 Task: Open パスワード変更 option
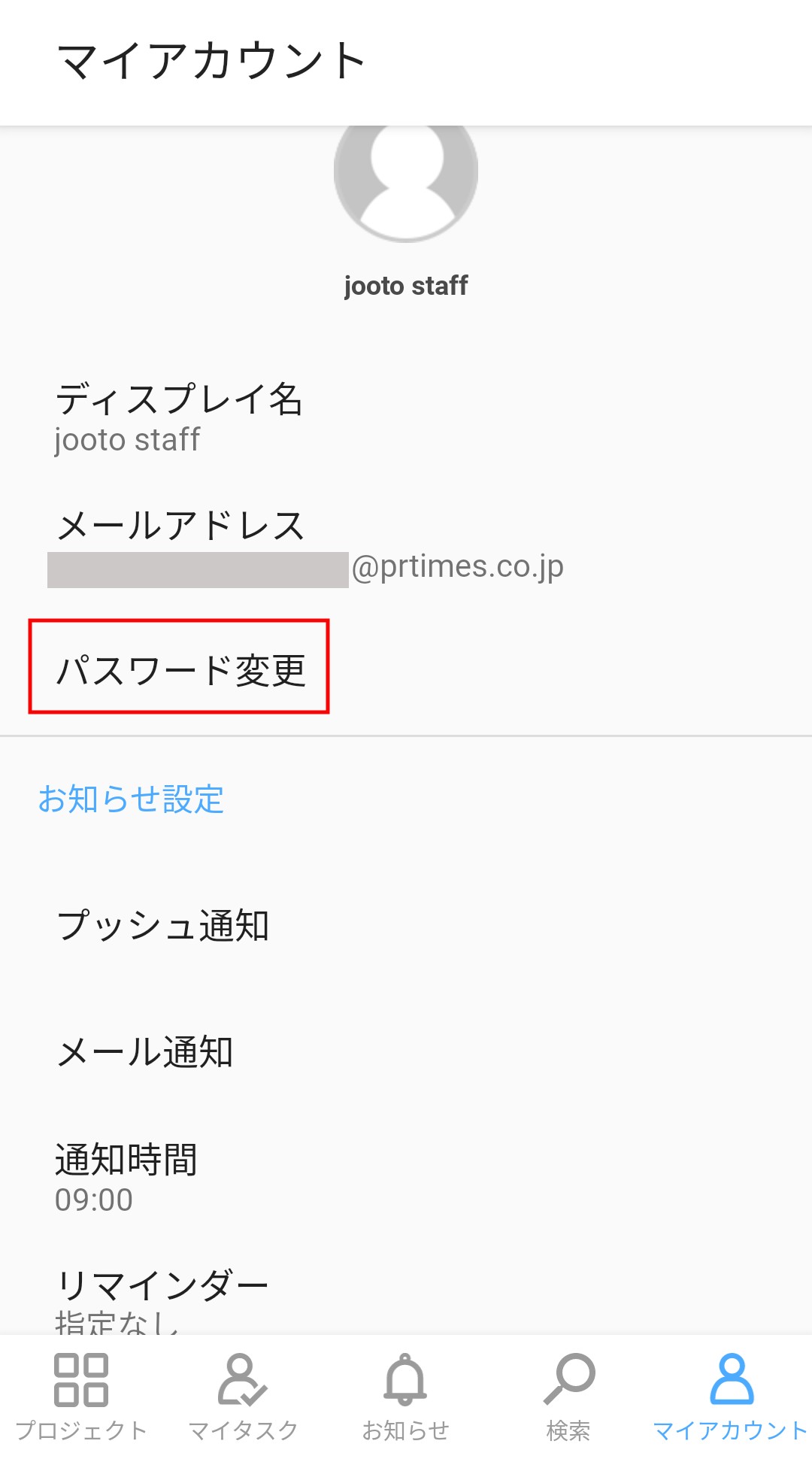click(x=179, y=669)
